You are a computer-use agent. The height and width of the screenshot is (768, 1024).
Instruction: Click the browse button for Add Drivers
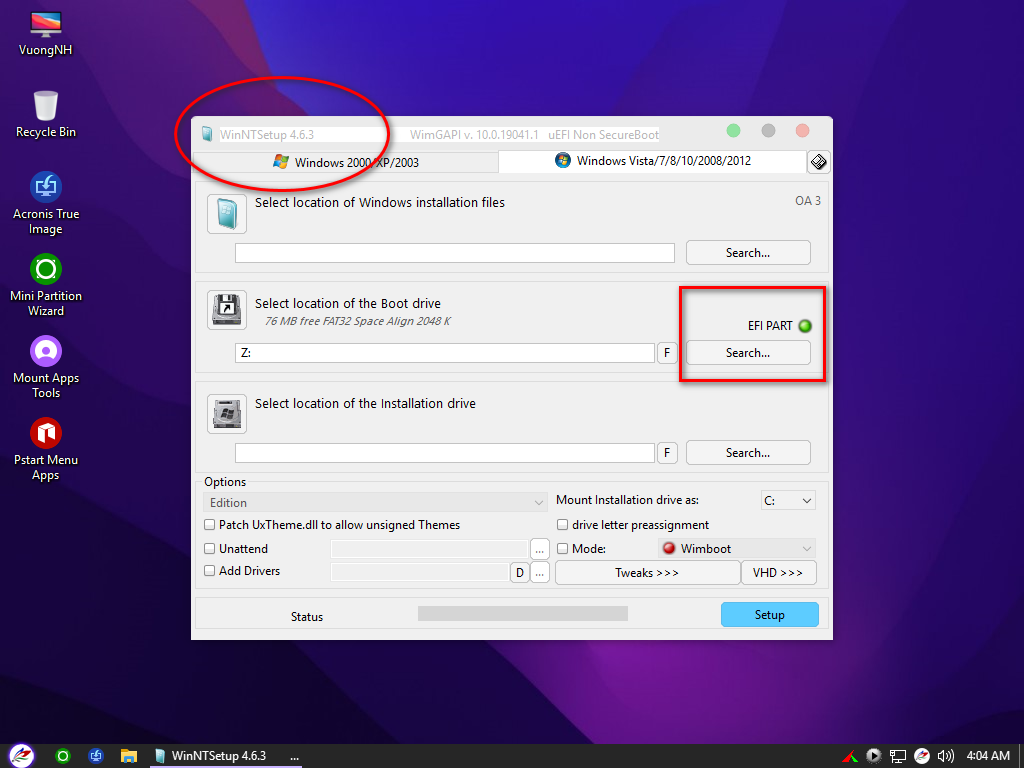point(539,573)
